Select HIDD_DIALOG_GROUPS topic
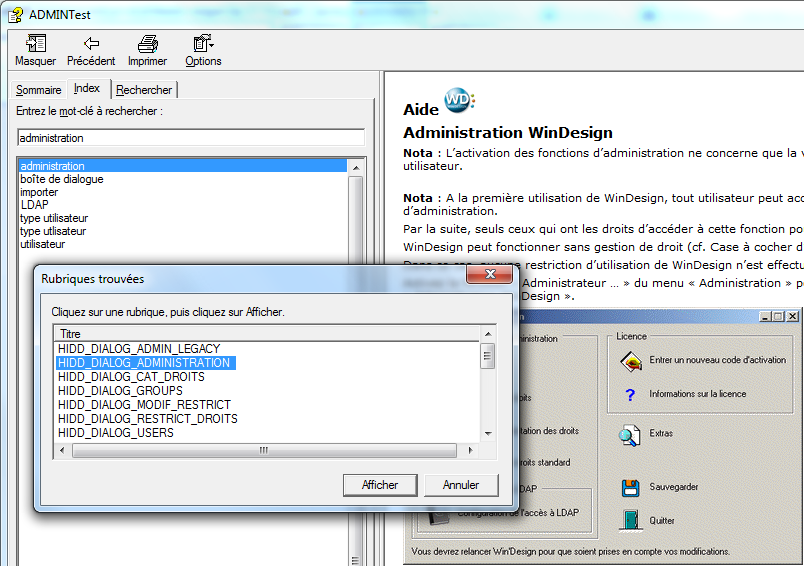Screen dimensions: 804x566 pos(120,391)
